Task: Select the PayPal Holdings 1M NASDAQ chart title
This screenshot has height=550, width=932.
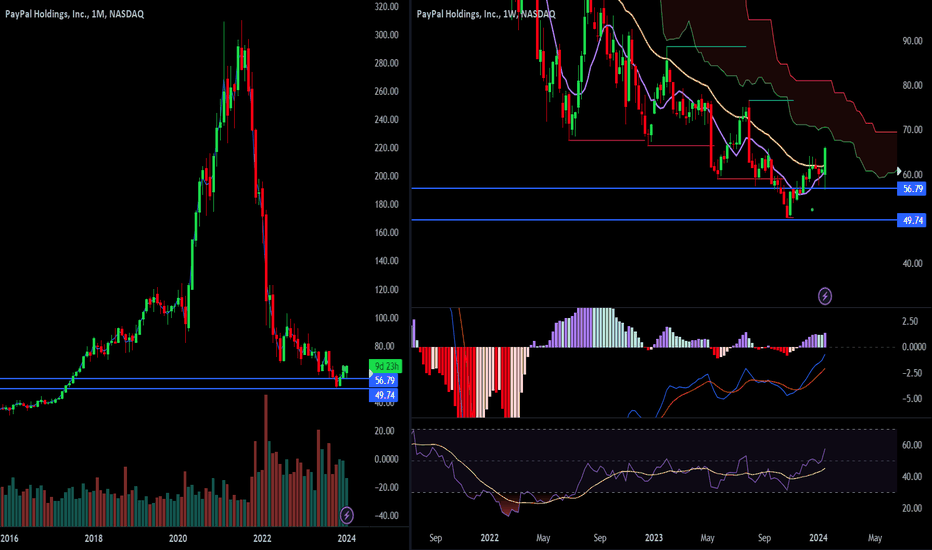Action: (74, 14)
